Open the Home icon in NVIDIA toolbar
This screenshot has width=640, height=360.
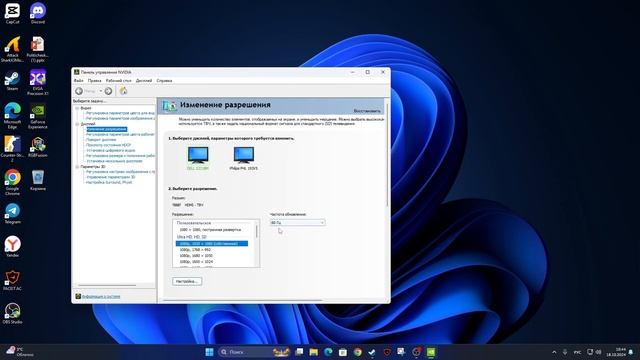click(x=123, y=91)
